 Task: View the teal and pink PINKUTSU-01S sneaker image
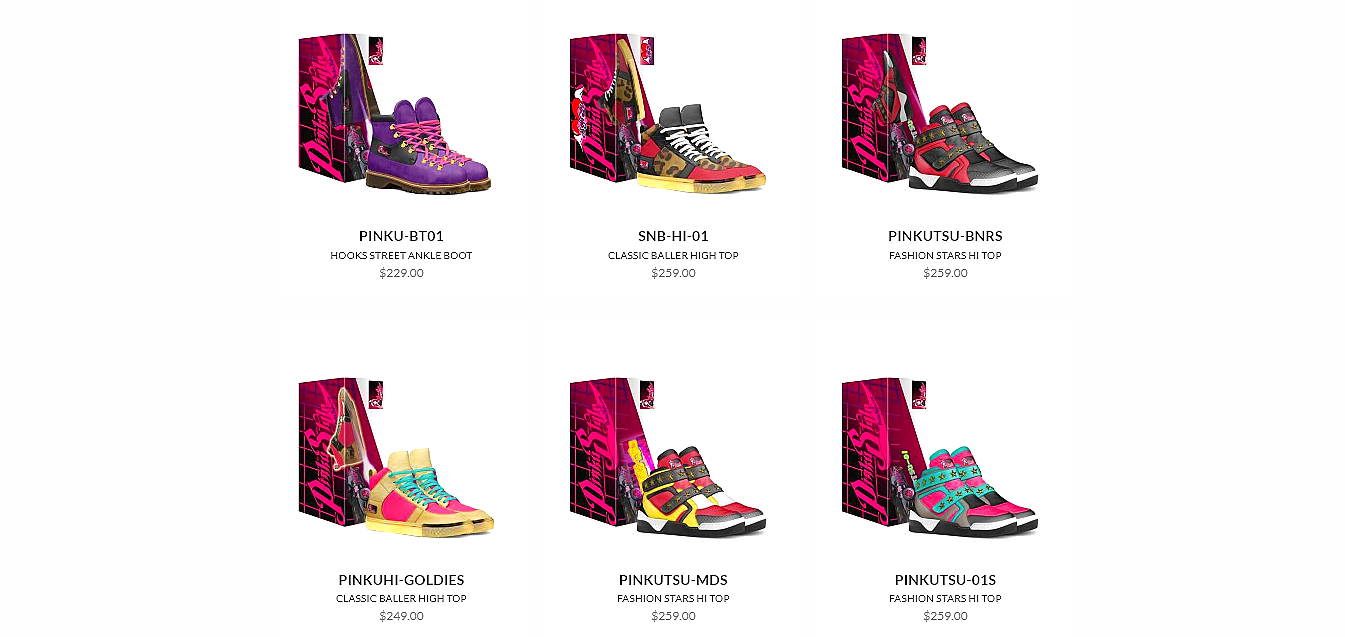click(x=940, y=457)
